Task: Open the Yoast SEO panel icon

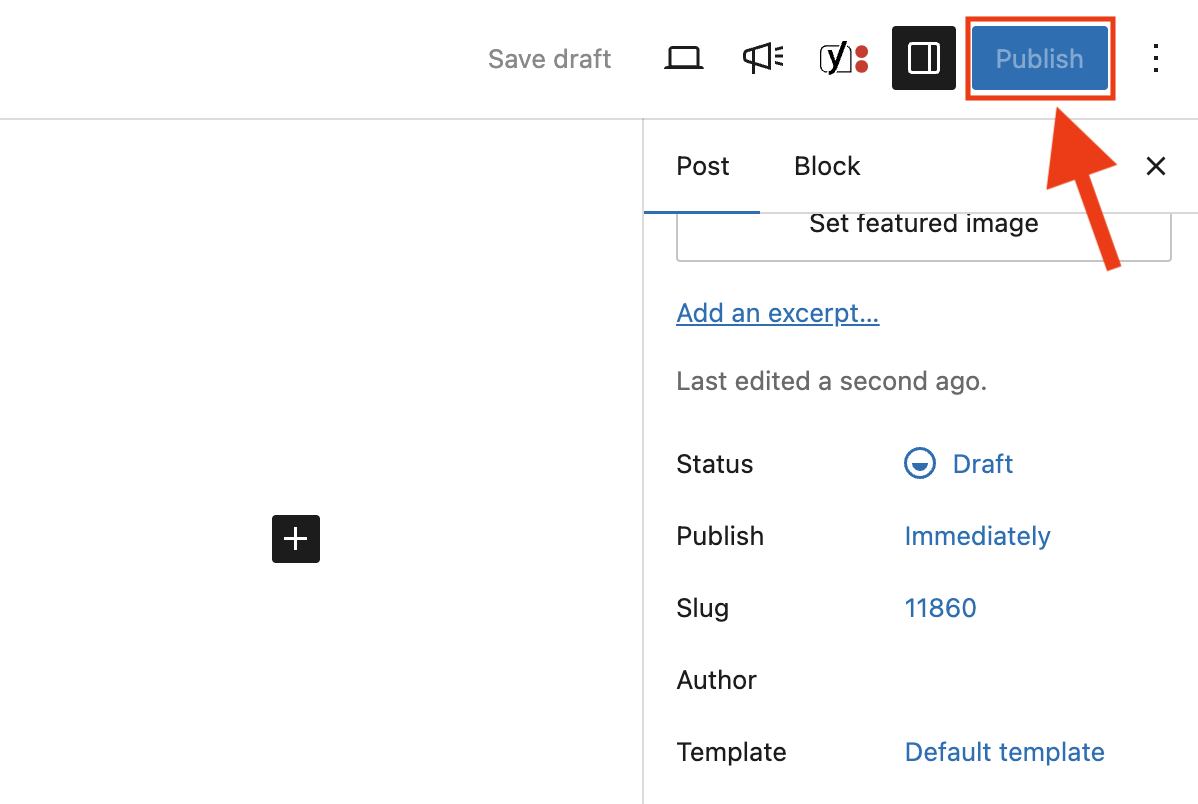Action: pos(843,59)
